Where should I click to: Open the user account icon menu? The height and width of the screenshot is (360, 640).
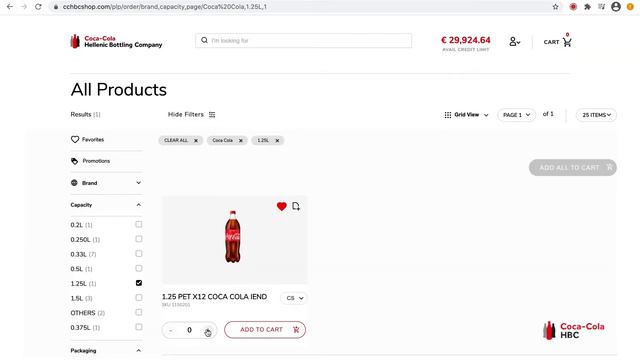click(x=514, y=42)
